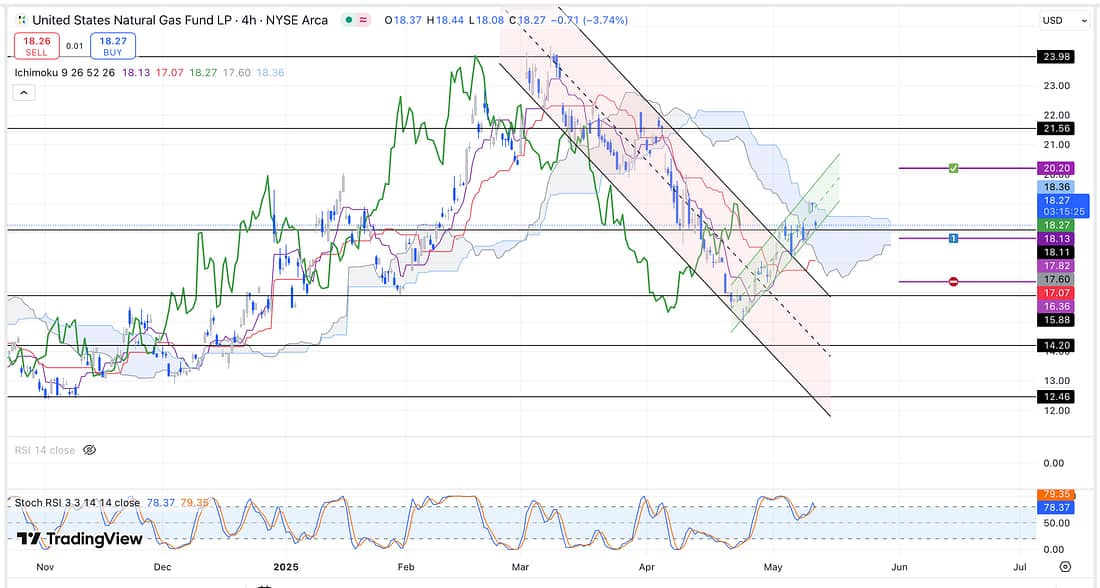The height and width of the screenshot is (588, 1100).
Task: Collapse the indicator legend with the chevron
Action: click(x=24, y=92)
